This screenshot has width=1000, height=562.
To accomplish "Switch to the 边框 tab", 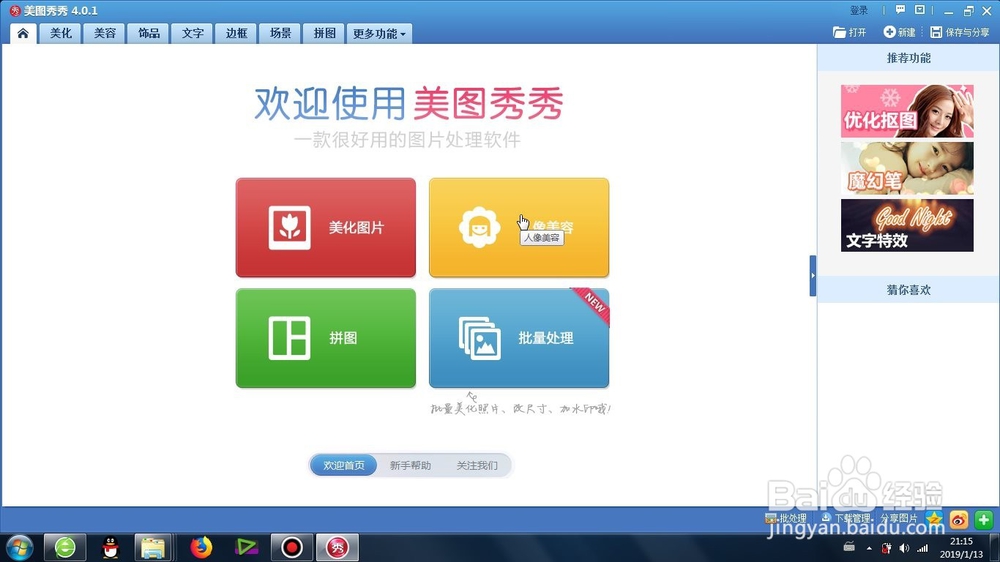I will click(236, 33).
